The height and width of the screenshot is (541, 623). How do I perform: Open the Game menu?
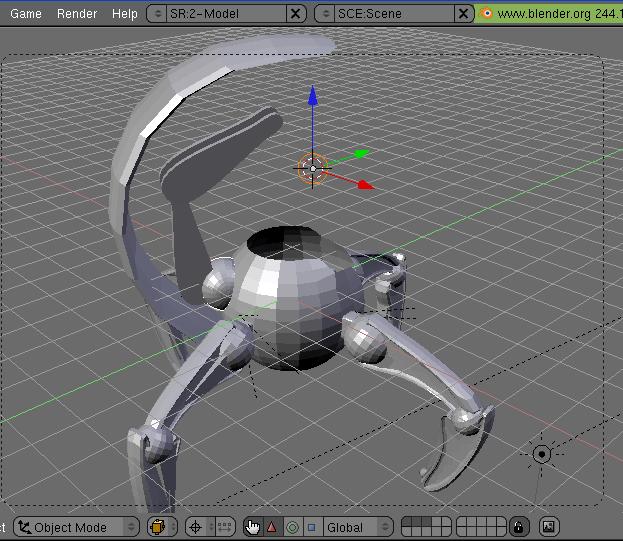click(26, 14)
